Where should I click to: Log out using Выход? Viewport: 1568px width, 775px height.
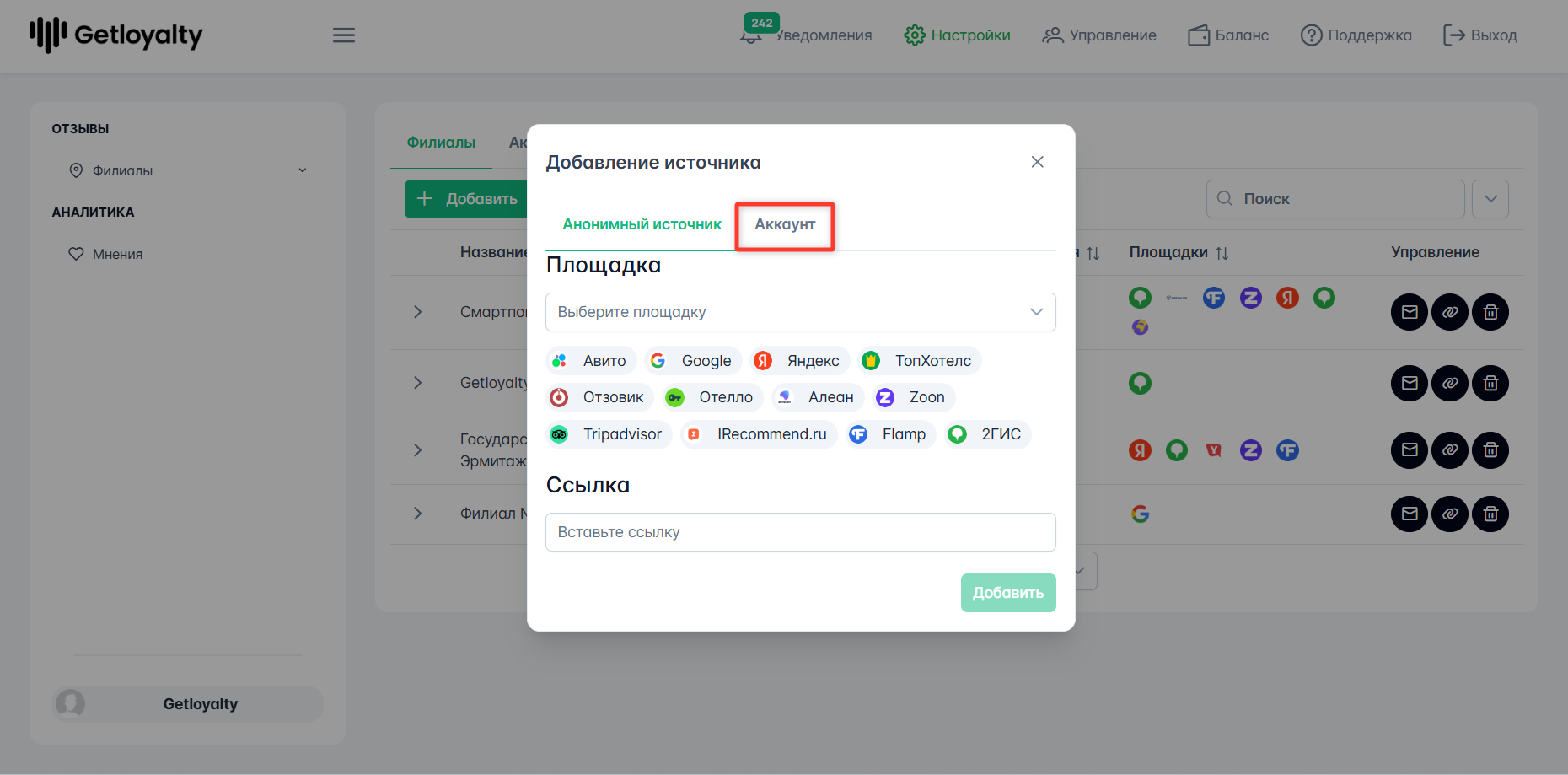coord(1480,35)
